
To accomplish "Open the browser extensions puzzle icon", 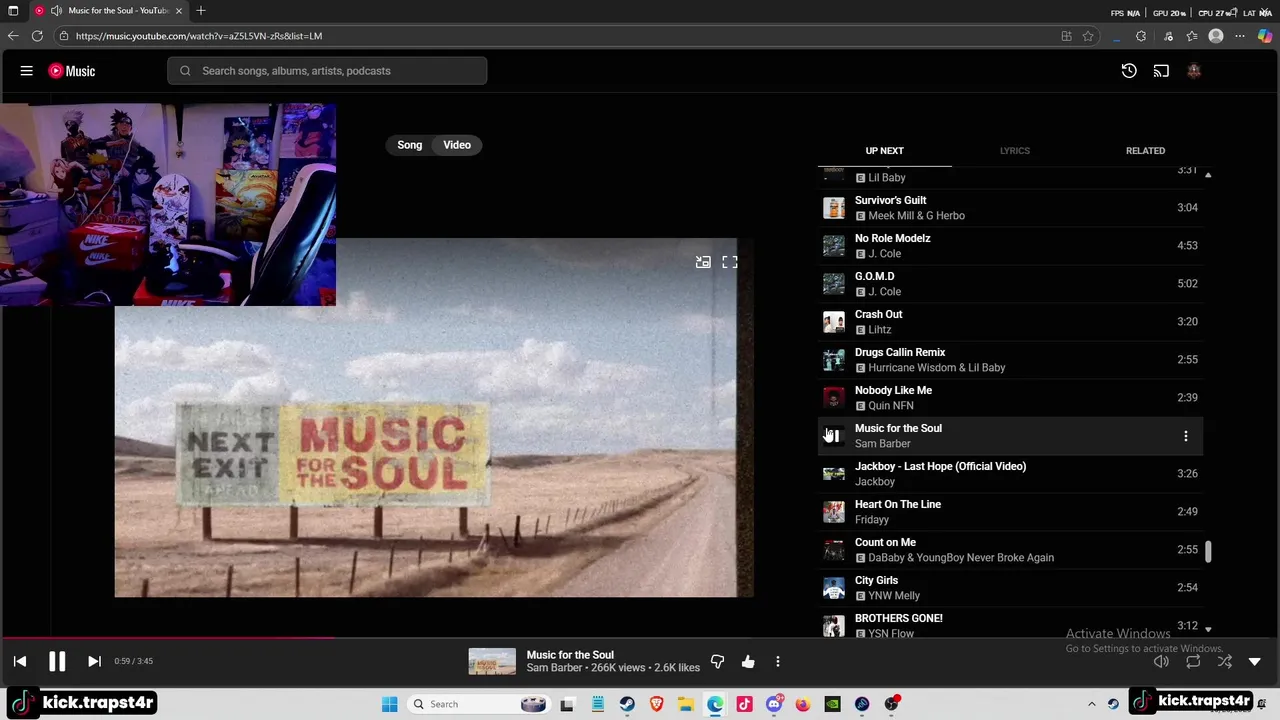I will [x=1141, y=36].
